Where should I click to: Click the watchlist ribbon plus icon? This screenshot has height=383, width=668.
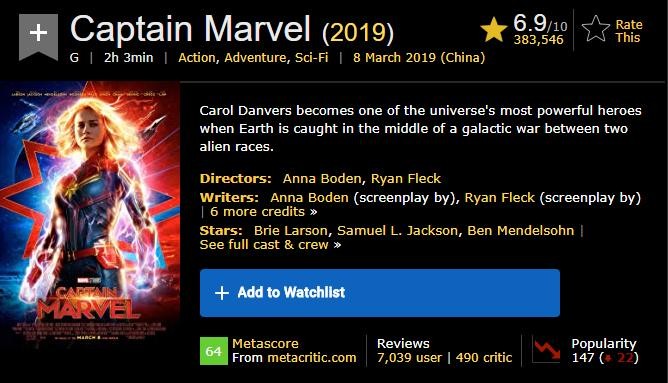[x=38, y=36]
